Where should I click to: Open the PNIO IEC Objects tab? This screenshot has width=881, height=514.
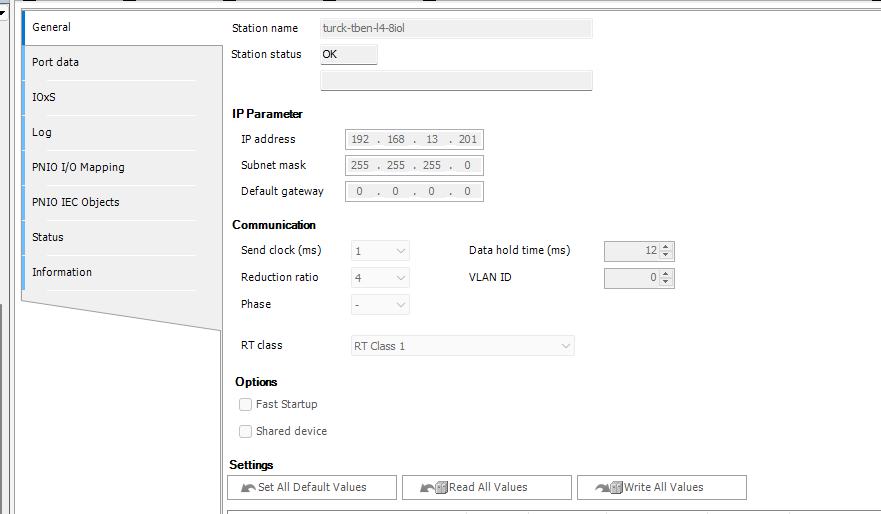122,202
